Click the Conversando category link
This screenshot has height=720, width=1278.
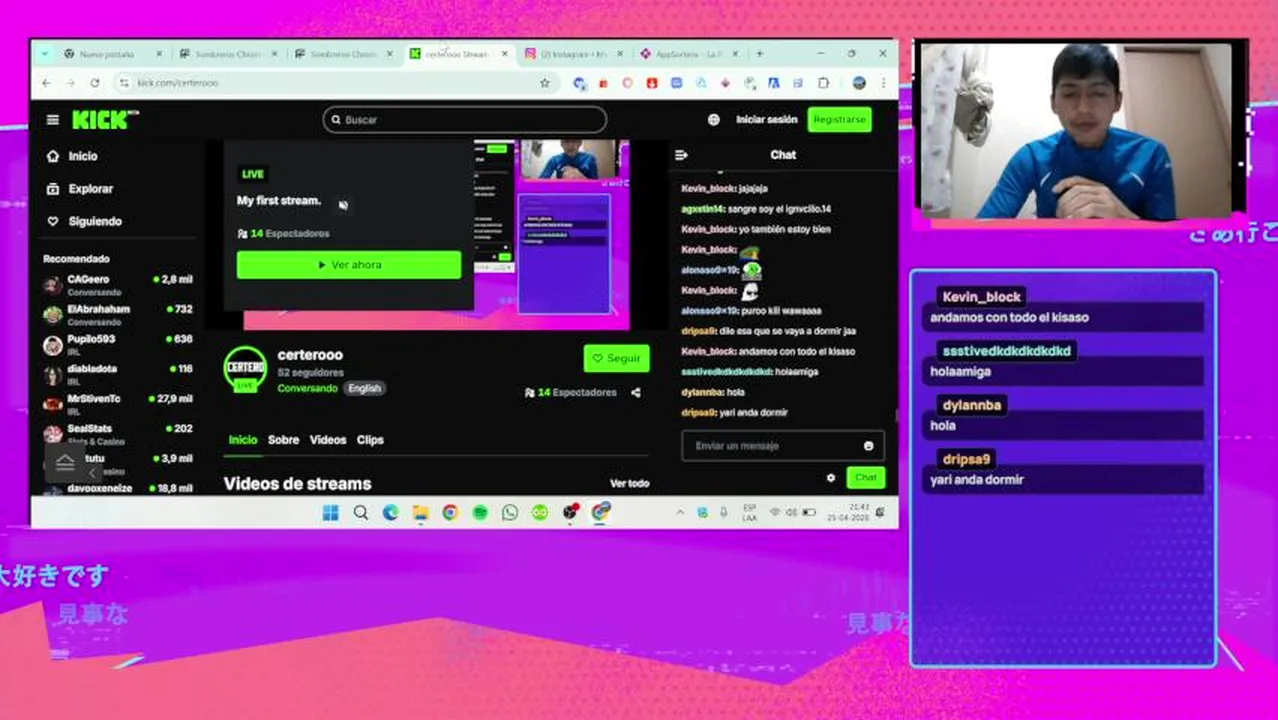pyautogui.click(x=307, y=388)
